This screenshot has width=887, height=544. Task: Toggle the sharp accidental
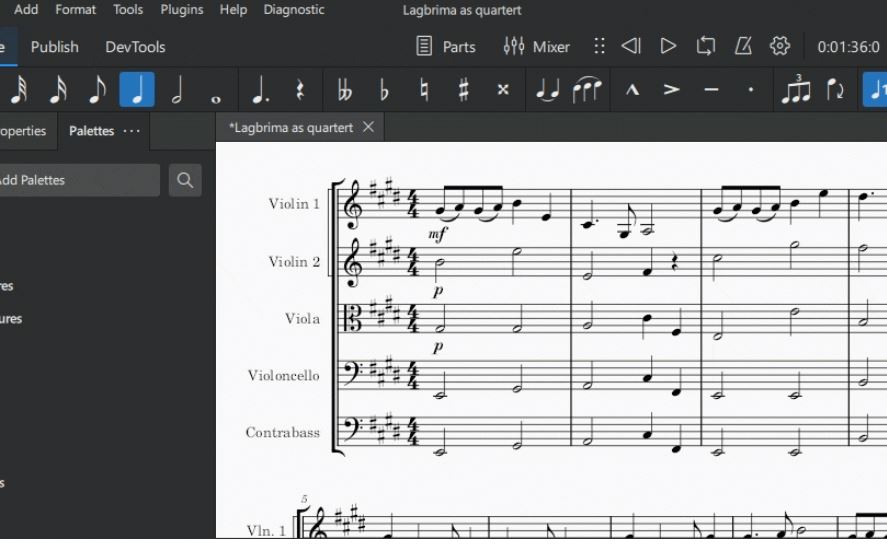[463, 90]
